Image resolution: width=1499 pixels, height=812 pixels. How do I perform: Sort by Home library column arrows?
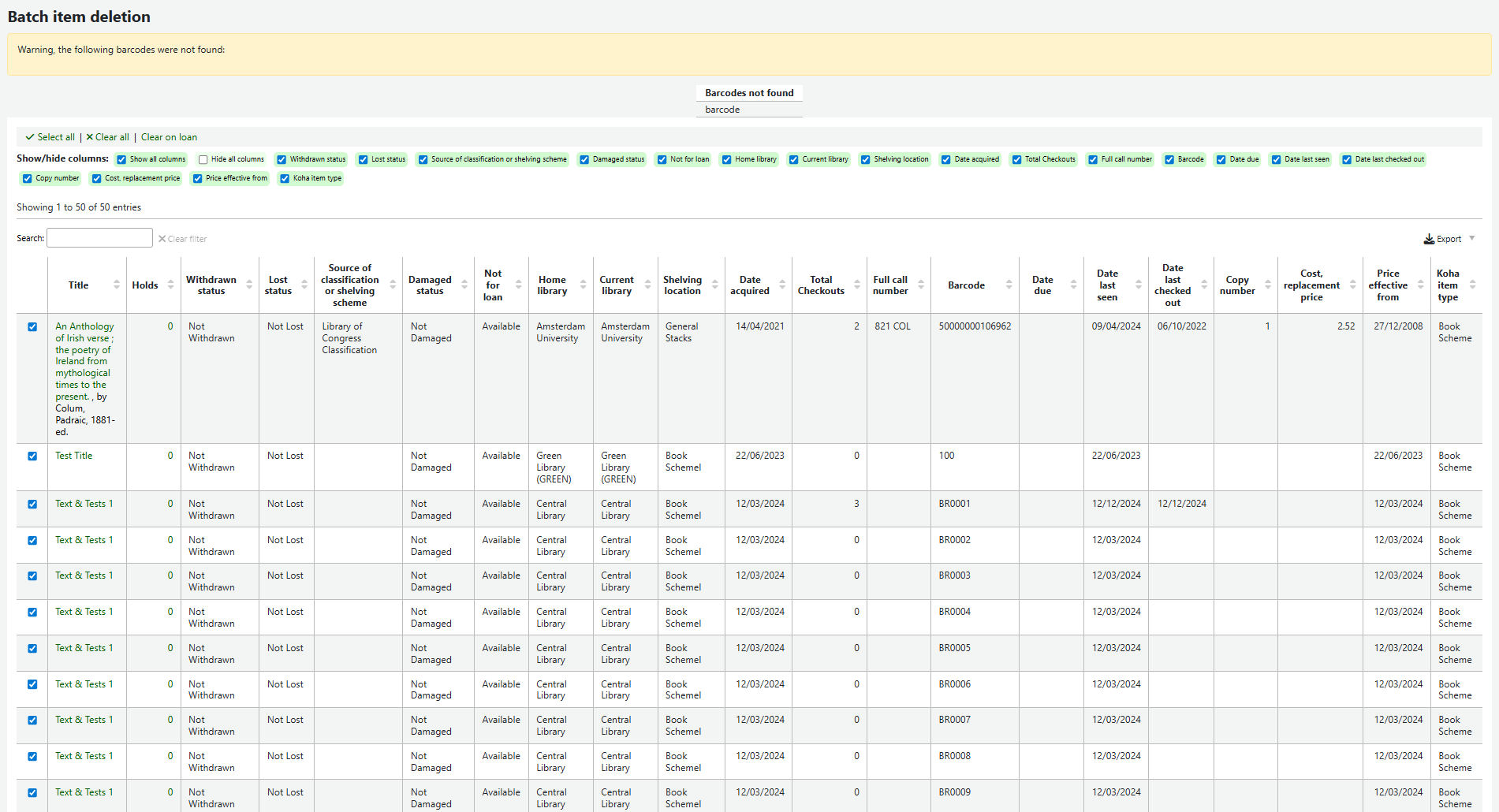click(583, 285)
